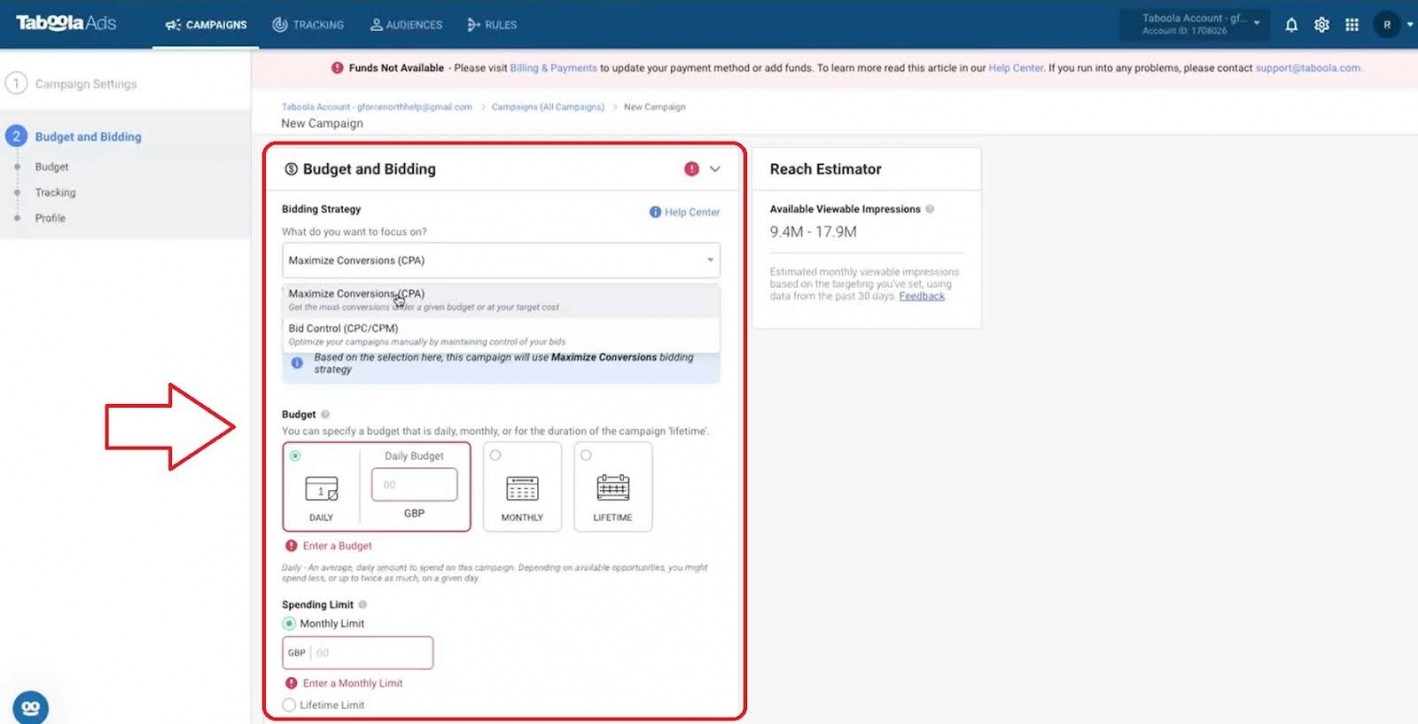Go to Budget and Bidding step
Image resolution: width=1418 pixels, height=724 pixels.
[88, 137]
